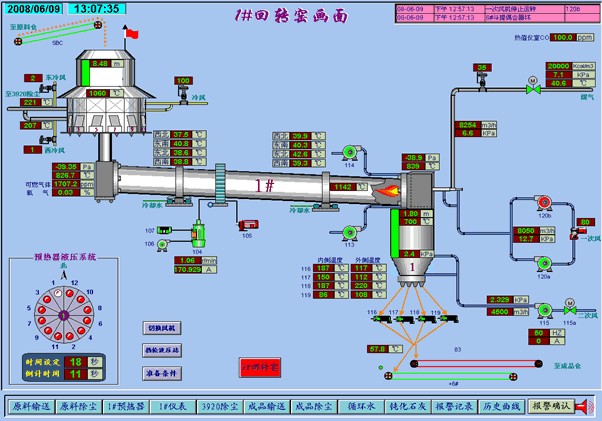Click the red kiln status button
The height and width of the screenshot is (421, 602).
tap(260, 366)
